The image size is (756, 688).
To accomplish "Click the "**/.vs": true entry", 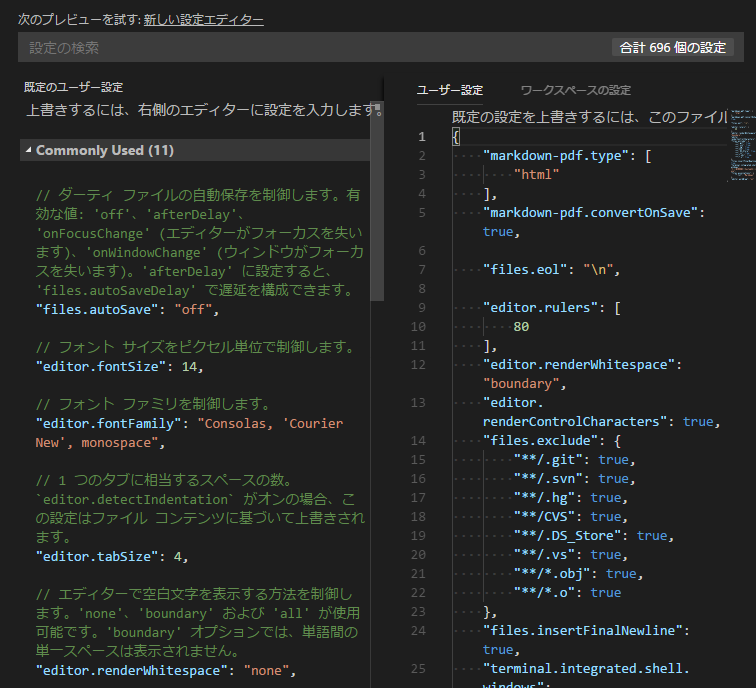I will point(570,554).
